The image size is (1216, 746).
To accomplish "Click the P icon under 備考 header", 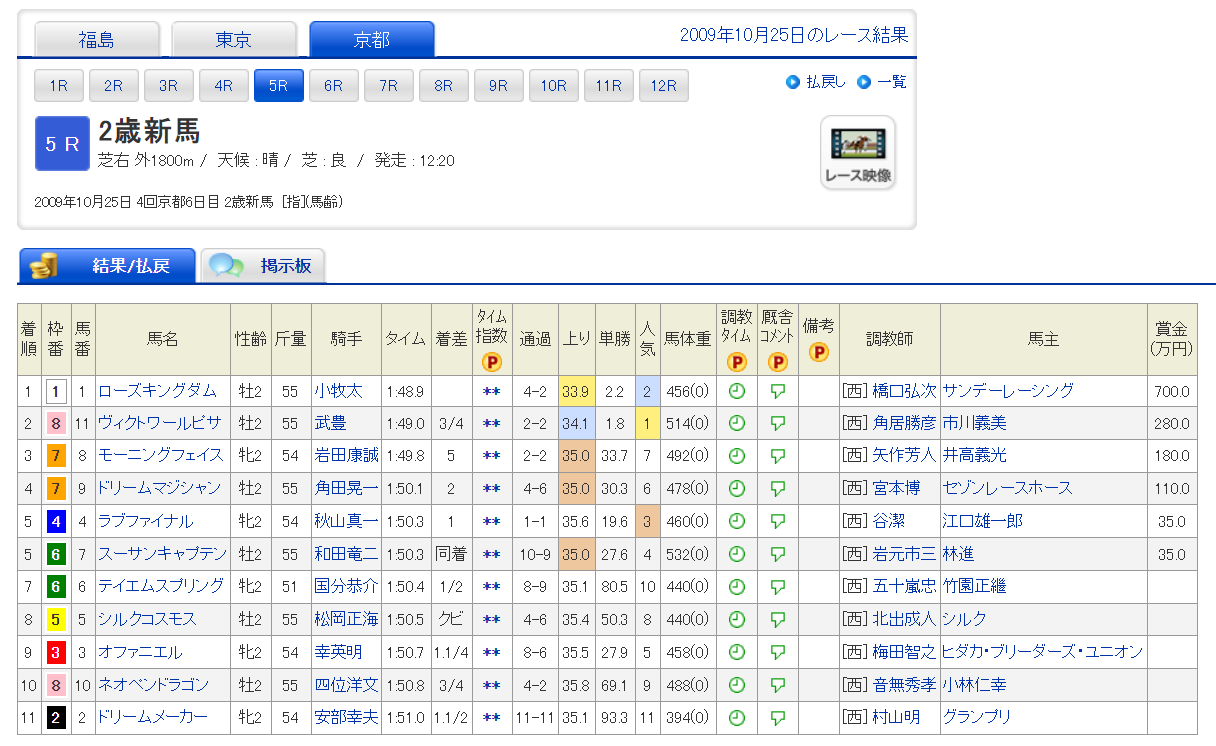I will click(818, 352).
